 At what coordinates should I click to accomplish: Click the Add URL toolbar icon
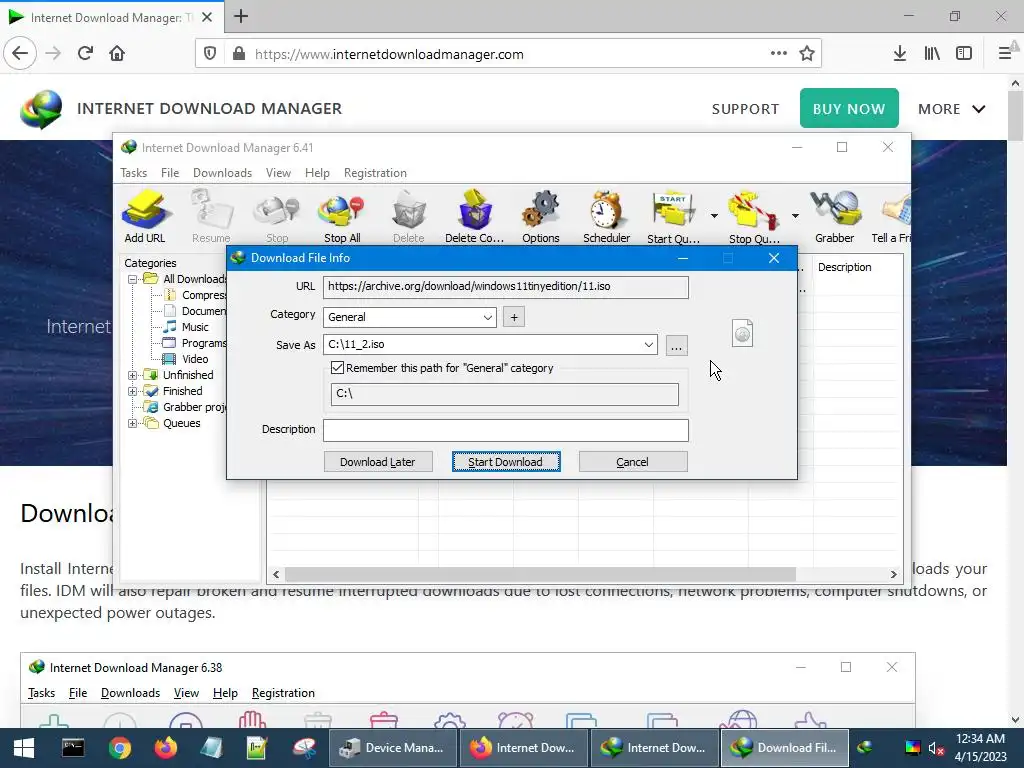pos(145,217)
